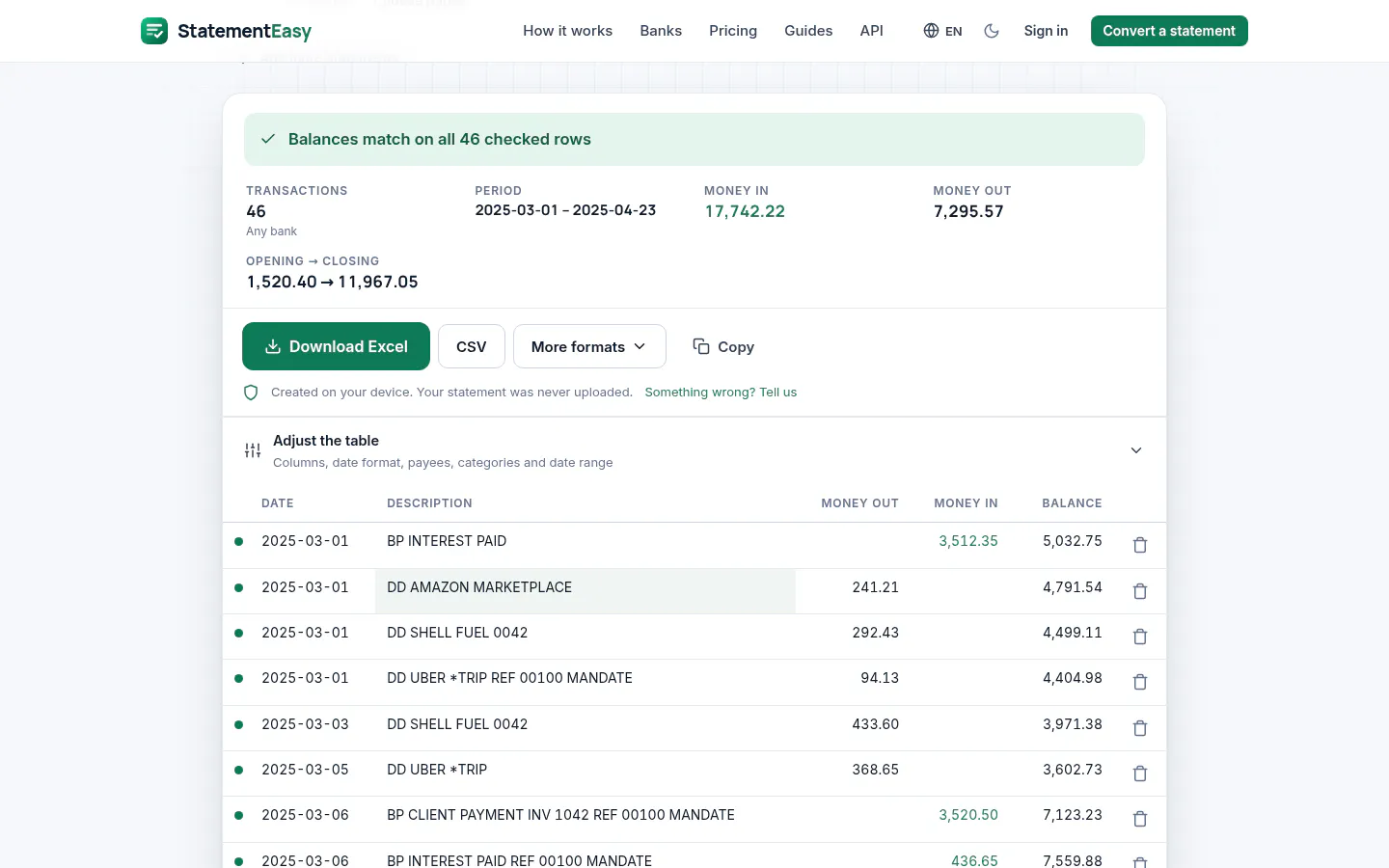
Task: Click the 17,742.22 money in total
Action: click(x=745, y=211)
